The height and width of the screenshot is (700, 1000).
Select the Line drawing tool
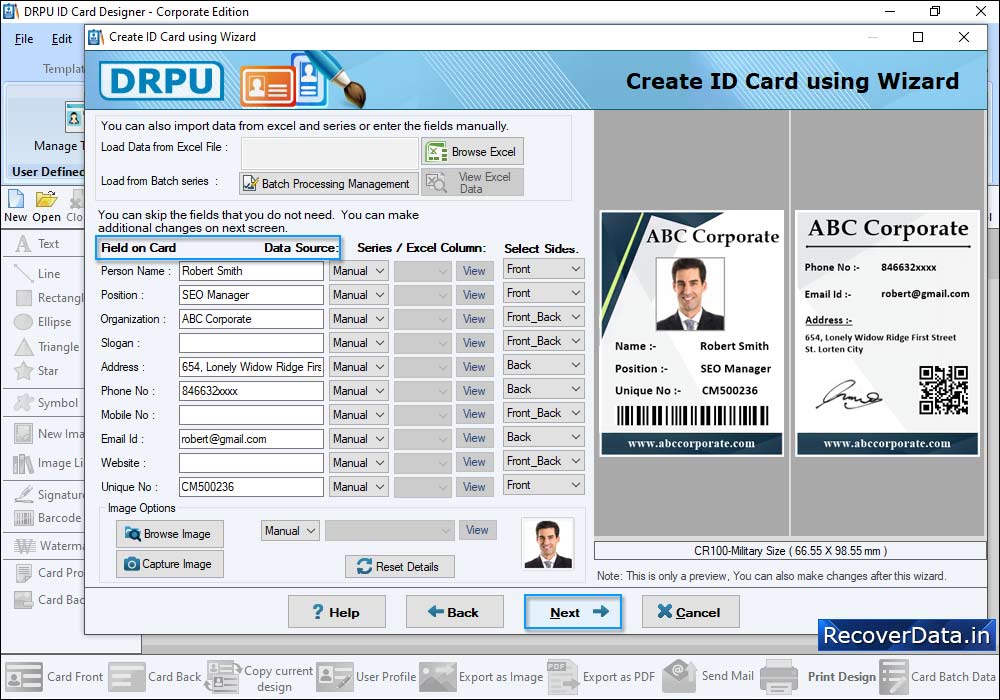(38, 273)
